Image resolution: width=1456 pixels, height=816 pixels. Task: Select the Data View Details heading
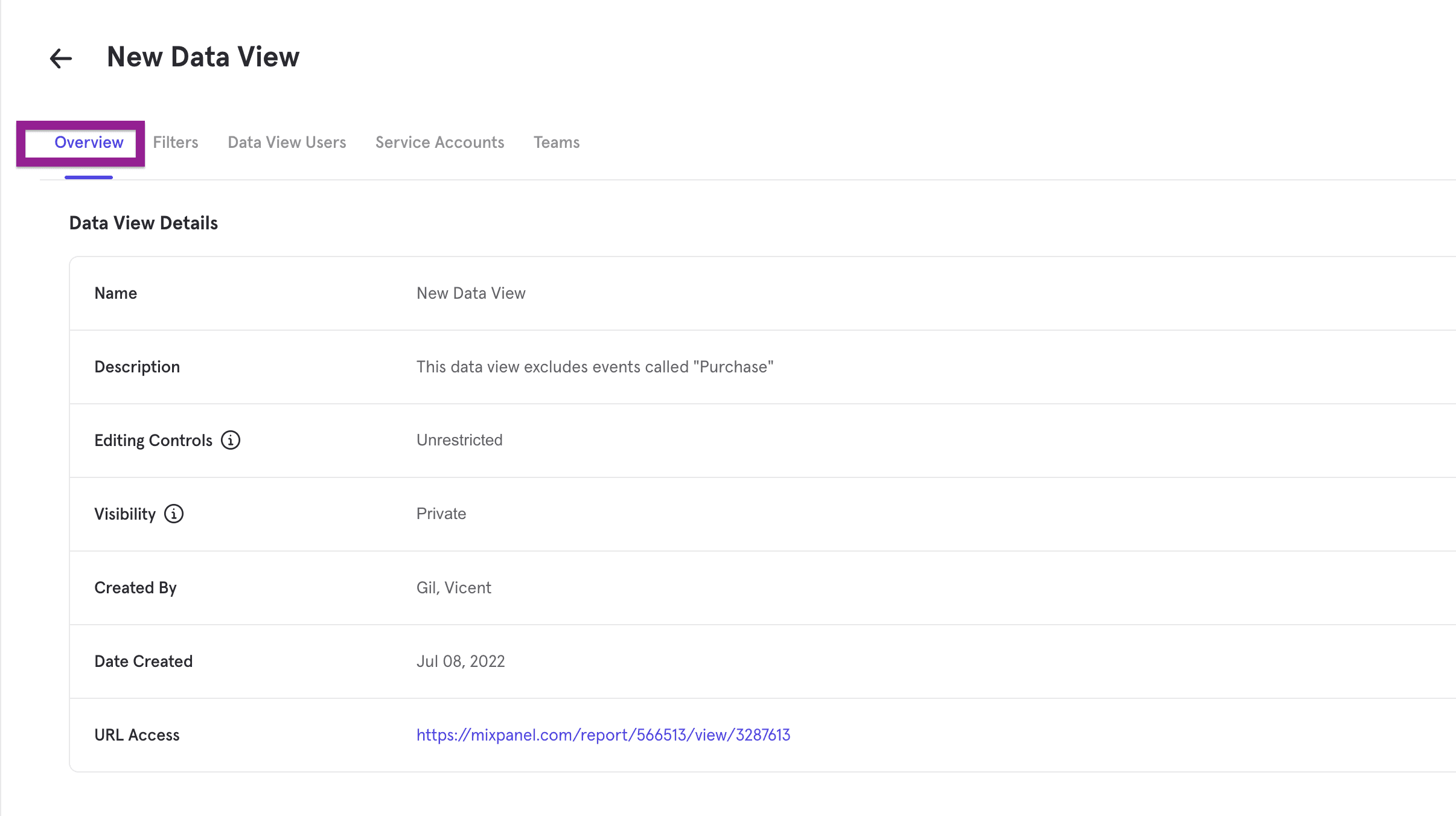[x=143, y=223]
